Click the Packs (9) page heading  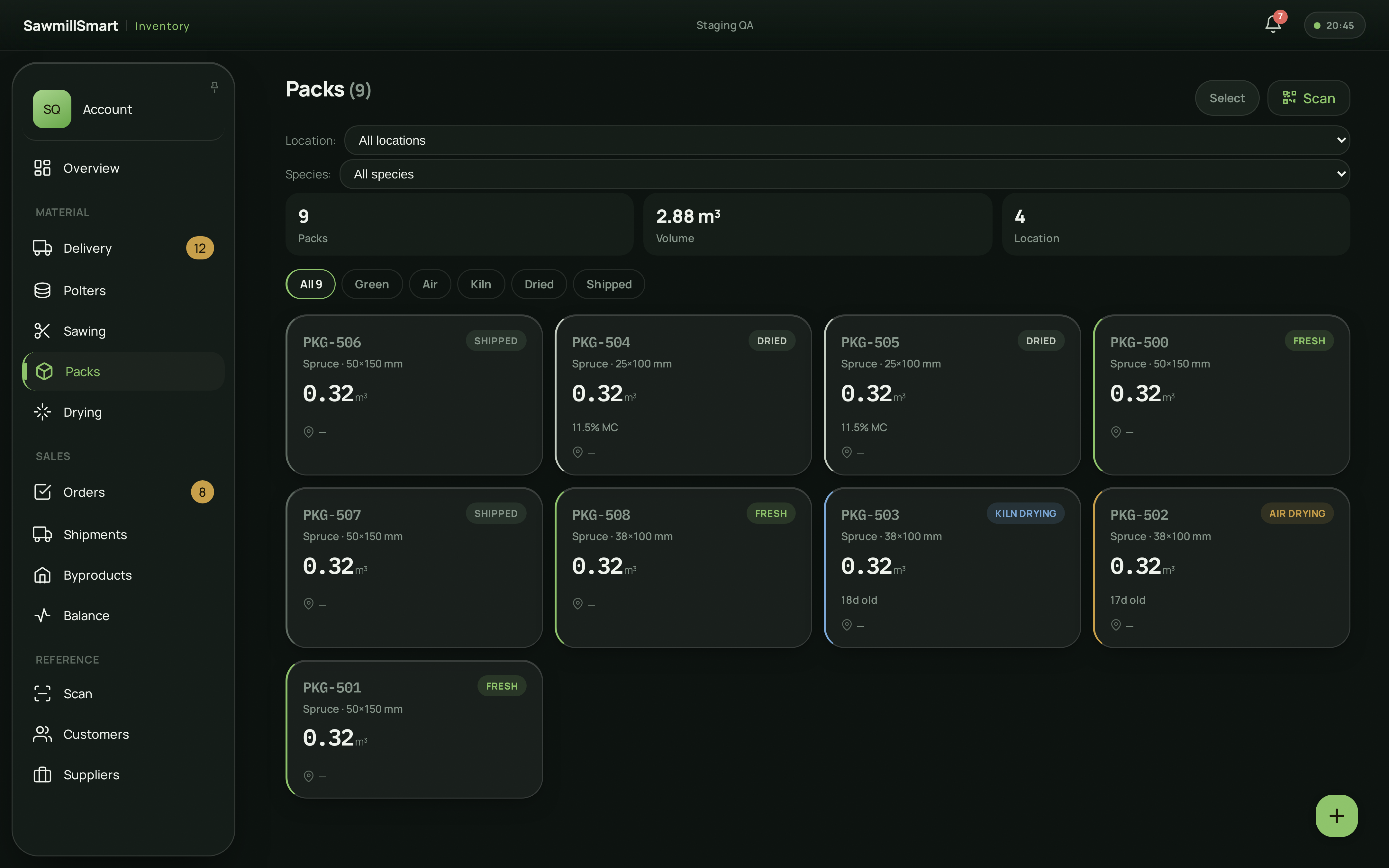tap(328, 90)
